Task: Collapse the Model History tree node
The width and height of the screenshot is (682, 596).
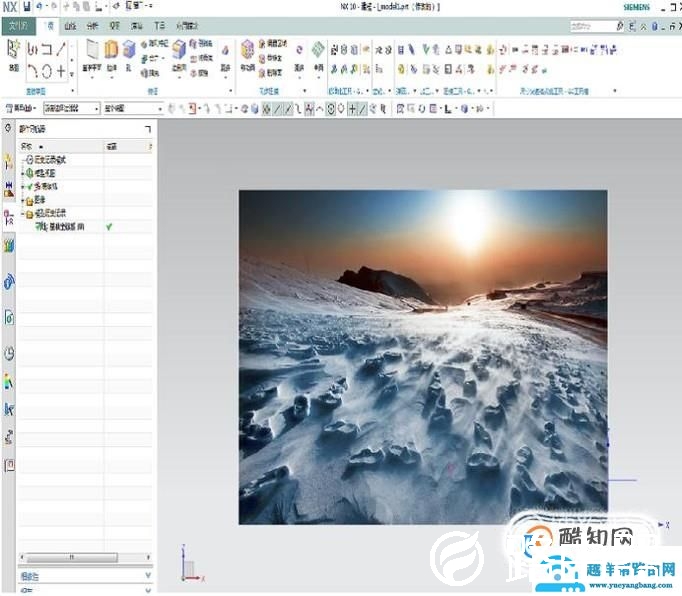Action: pyautogui.click(x=22, y=214)
